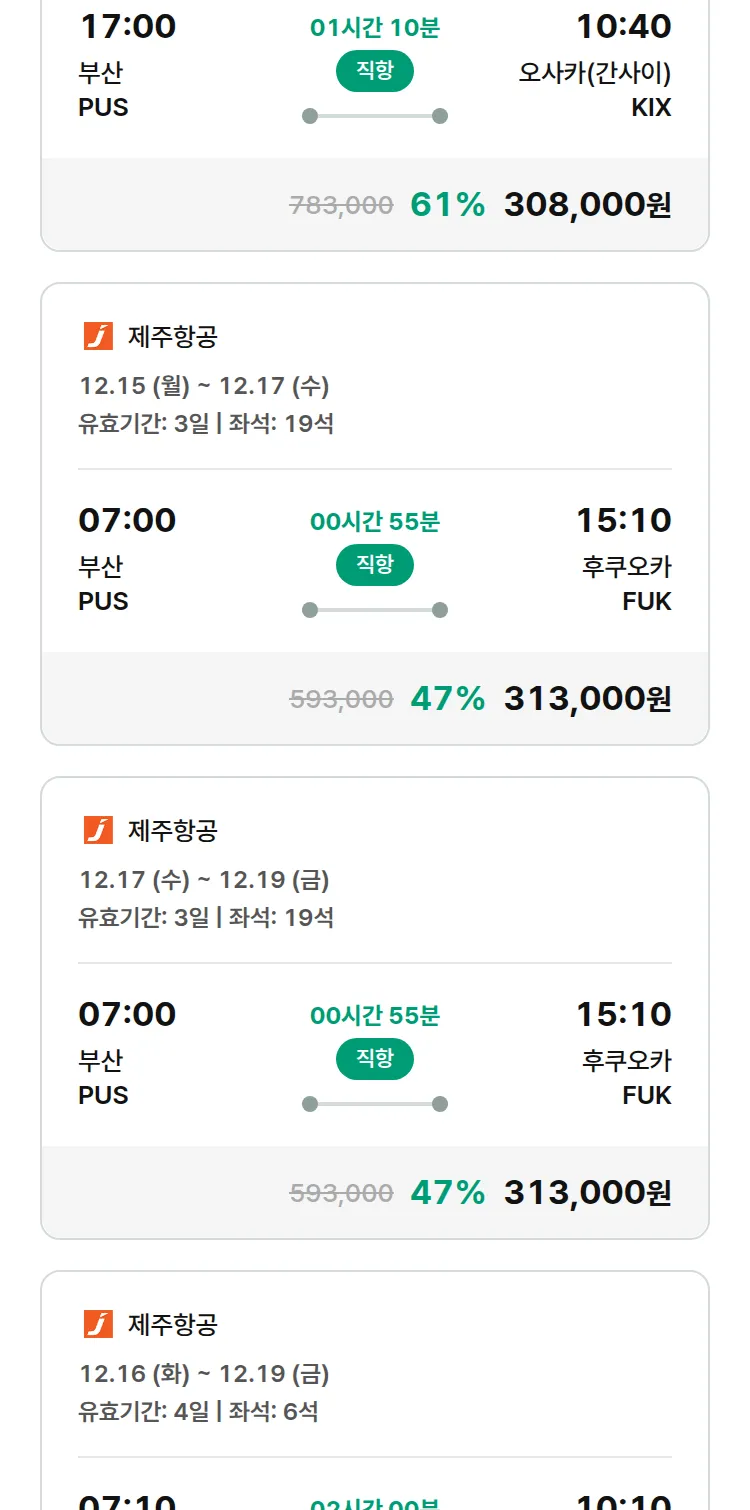
Task: Click Jeju Air logo on 12.15–12.17 card
Action: tap(98, 337)
